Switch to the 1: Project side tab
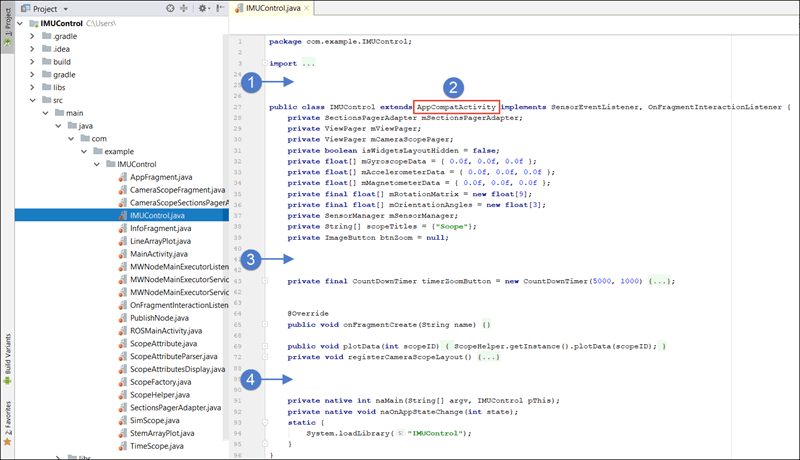This screenshot has width=800, height=460. pyautogui.click(x=7, y=26)
